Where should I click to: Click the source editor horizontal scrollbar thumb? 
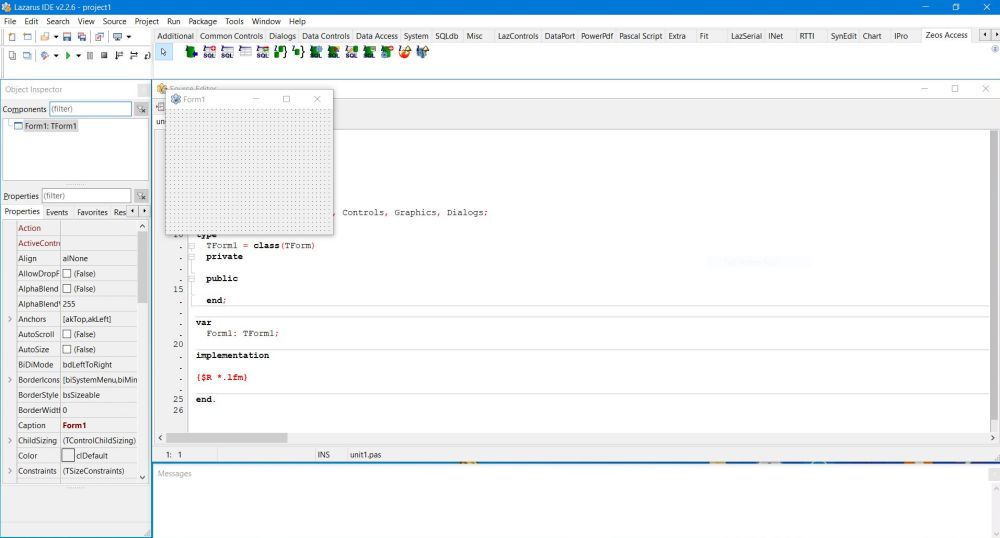click(227, 438)
